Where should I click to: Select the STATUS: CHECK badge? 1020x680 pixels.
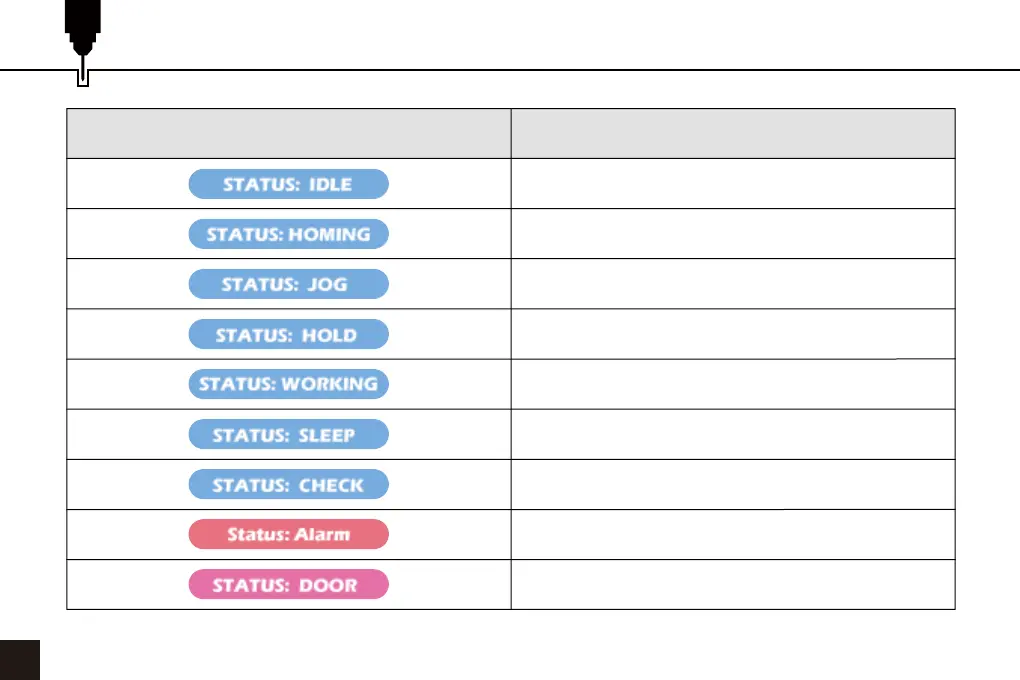pos(288,485)
